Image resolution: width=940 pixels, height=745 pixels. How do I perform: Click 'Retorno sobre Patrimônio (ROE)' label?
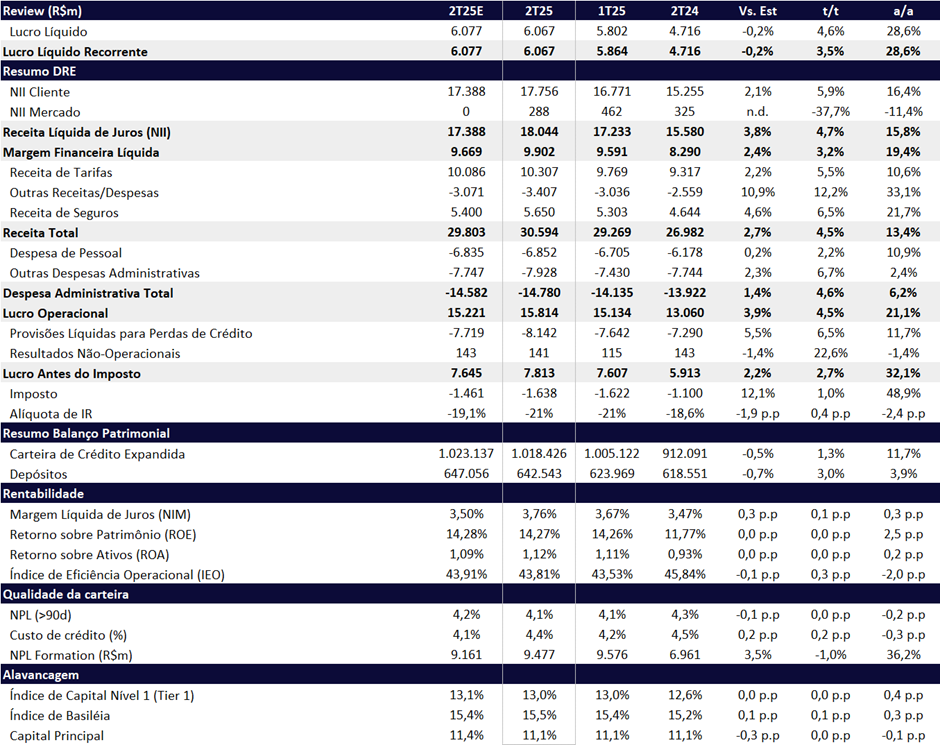click(x=103, y=535)
